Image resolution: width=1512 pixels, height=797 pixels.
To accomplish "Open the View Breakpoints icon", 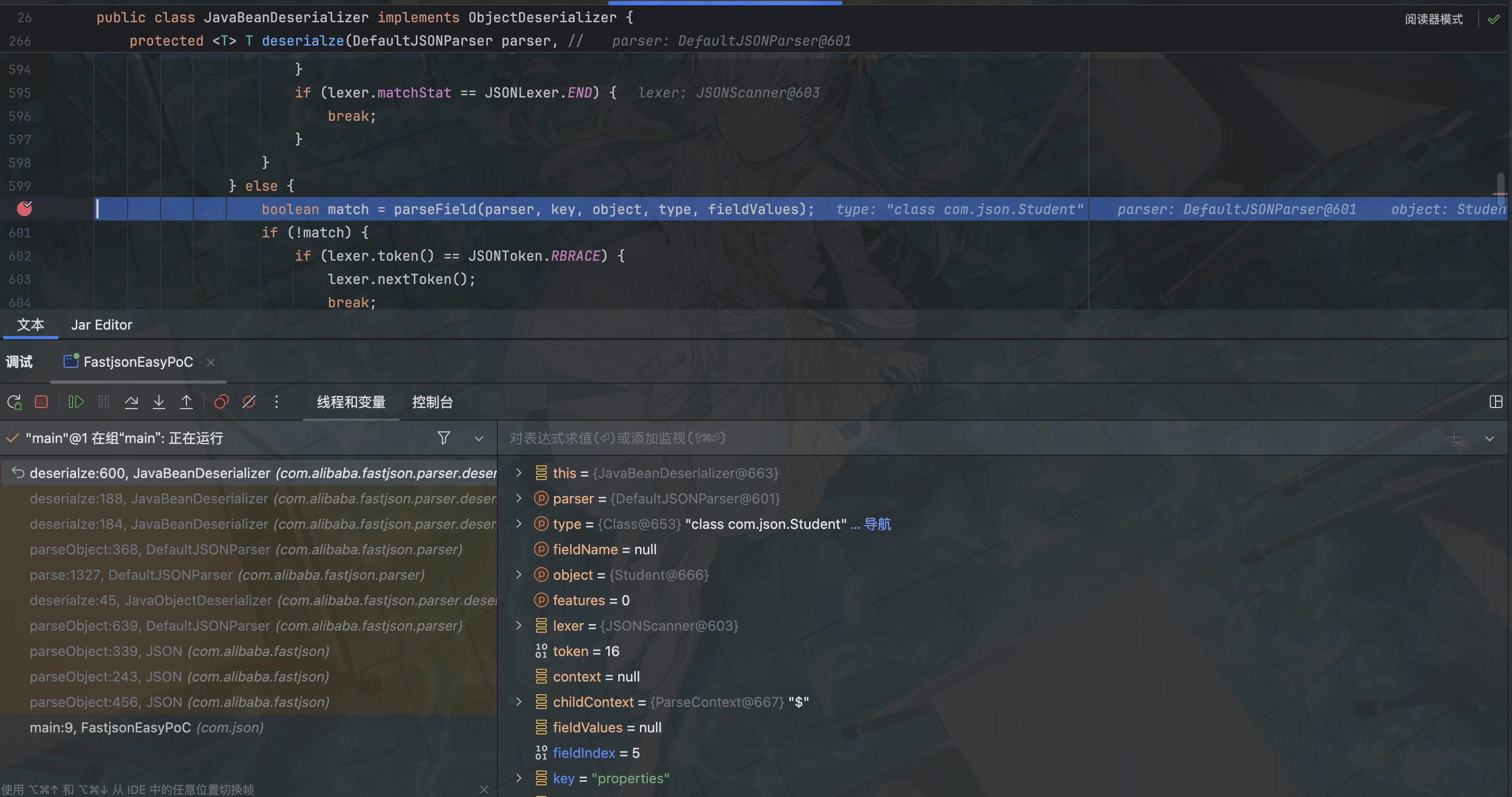I will [221, 402].
